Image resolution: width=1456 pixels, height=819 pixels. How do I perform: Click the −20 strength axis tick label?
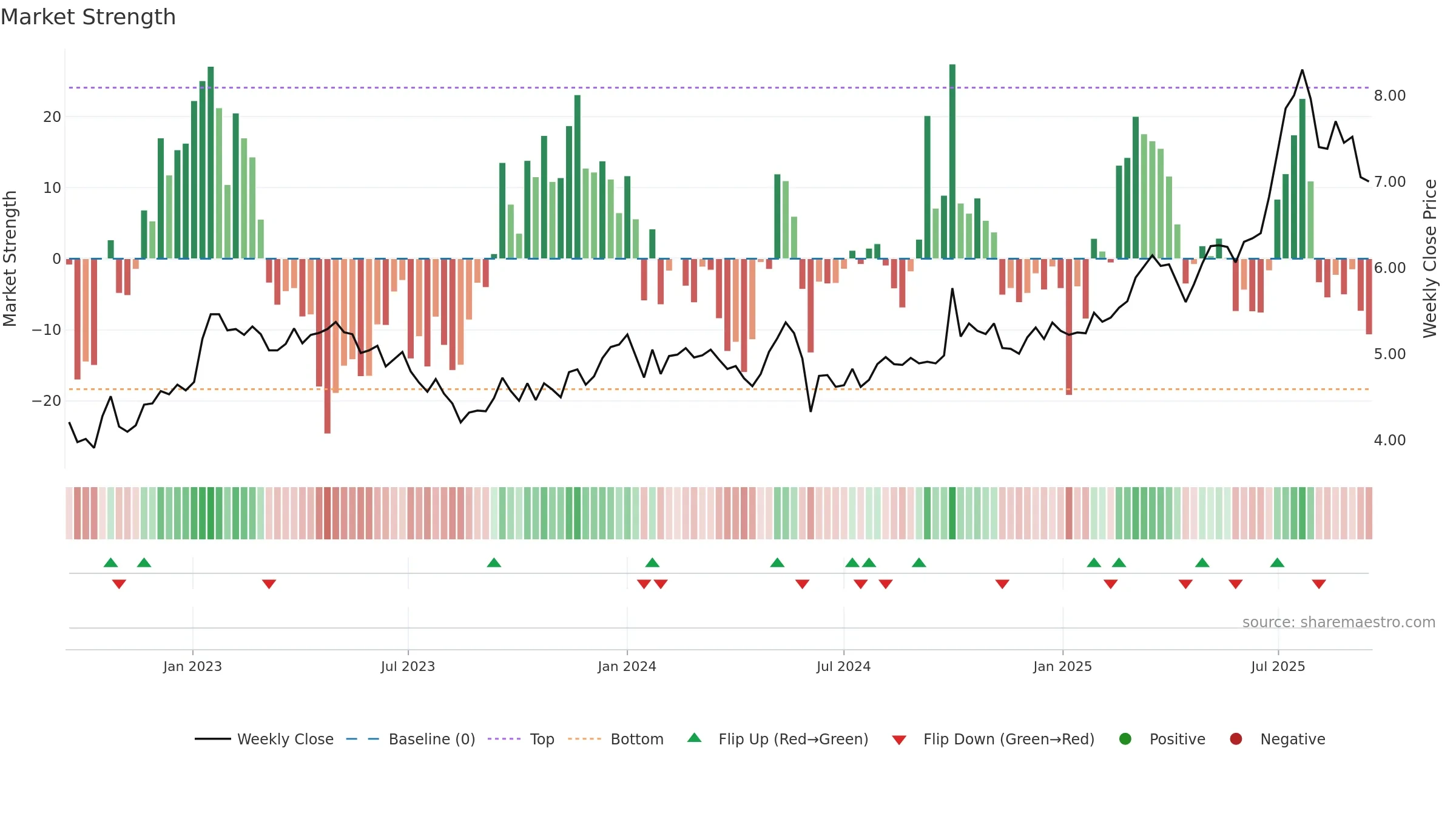47,401
